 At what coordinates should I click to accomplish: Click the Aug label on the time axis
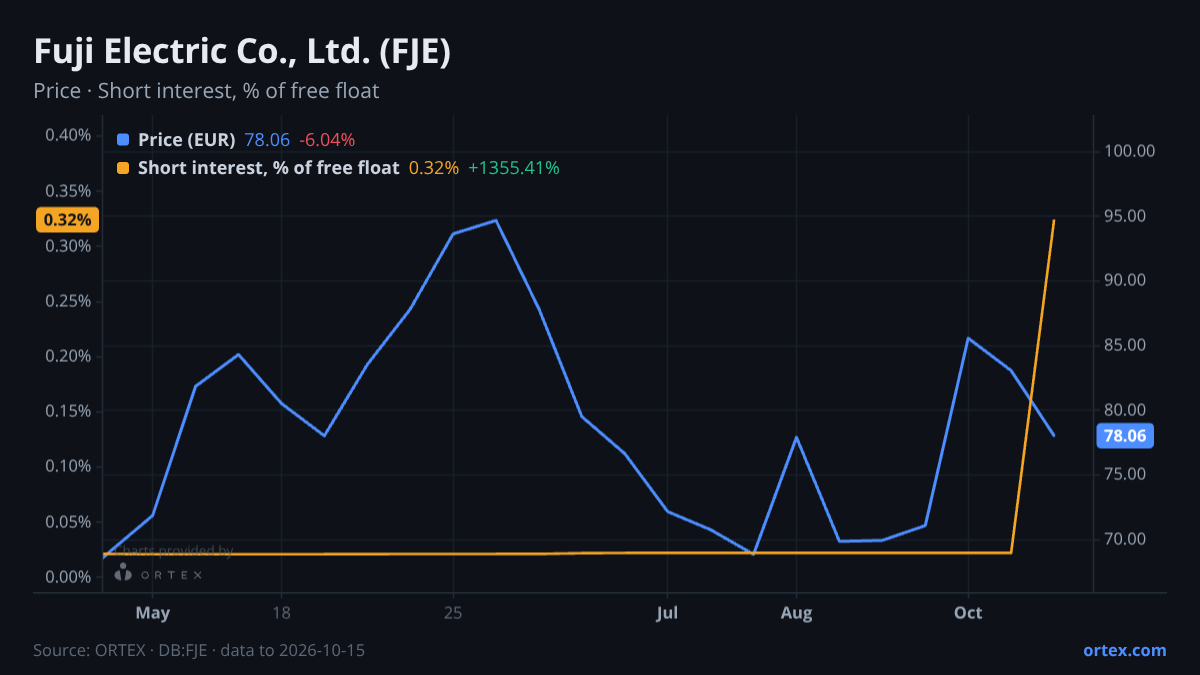tap(796, 612)
